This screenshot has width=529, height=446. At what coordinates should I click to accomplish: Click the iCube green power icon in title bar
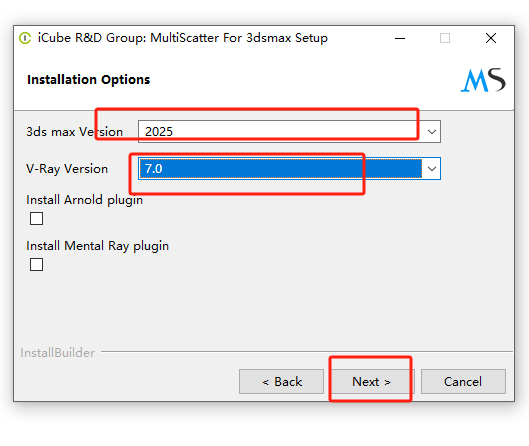(x=25, y=38)
